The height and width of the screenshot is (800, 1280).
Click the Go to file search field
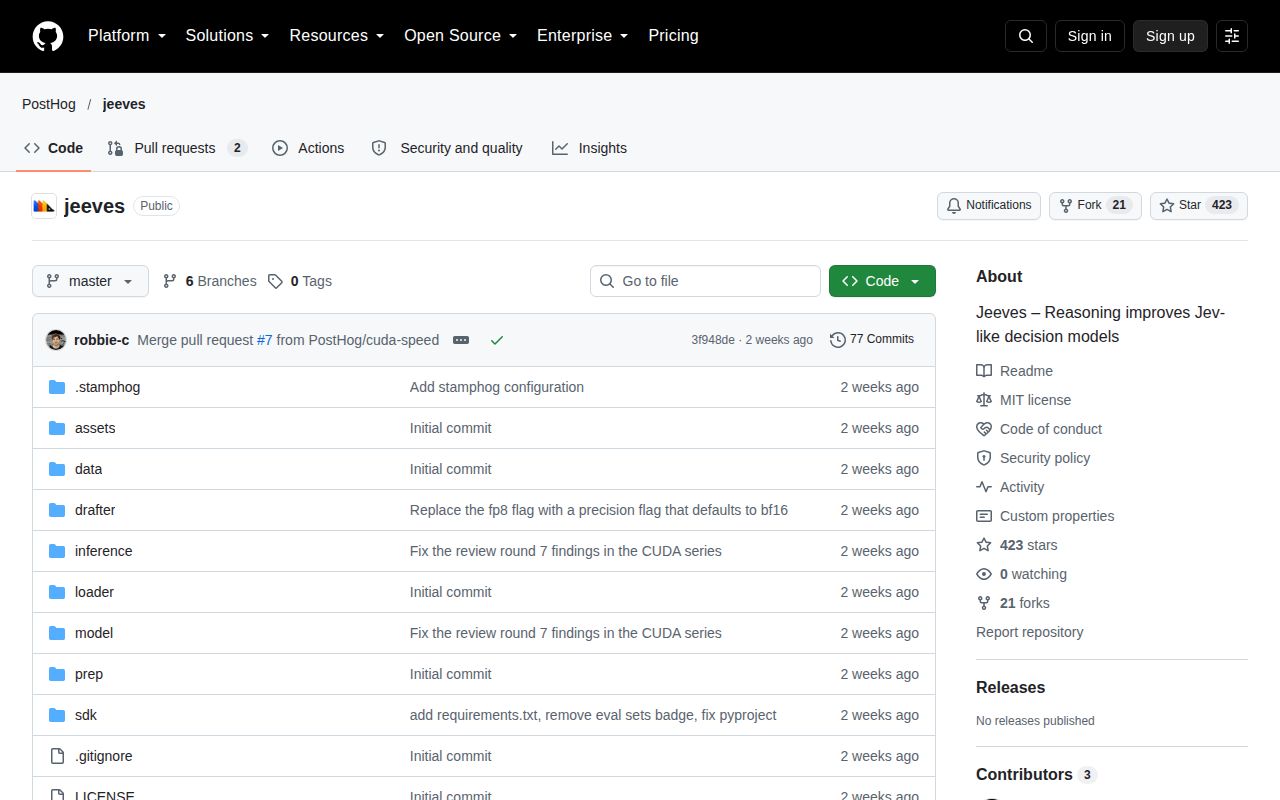pyautogui.click(x=705, y=281)
